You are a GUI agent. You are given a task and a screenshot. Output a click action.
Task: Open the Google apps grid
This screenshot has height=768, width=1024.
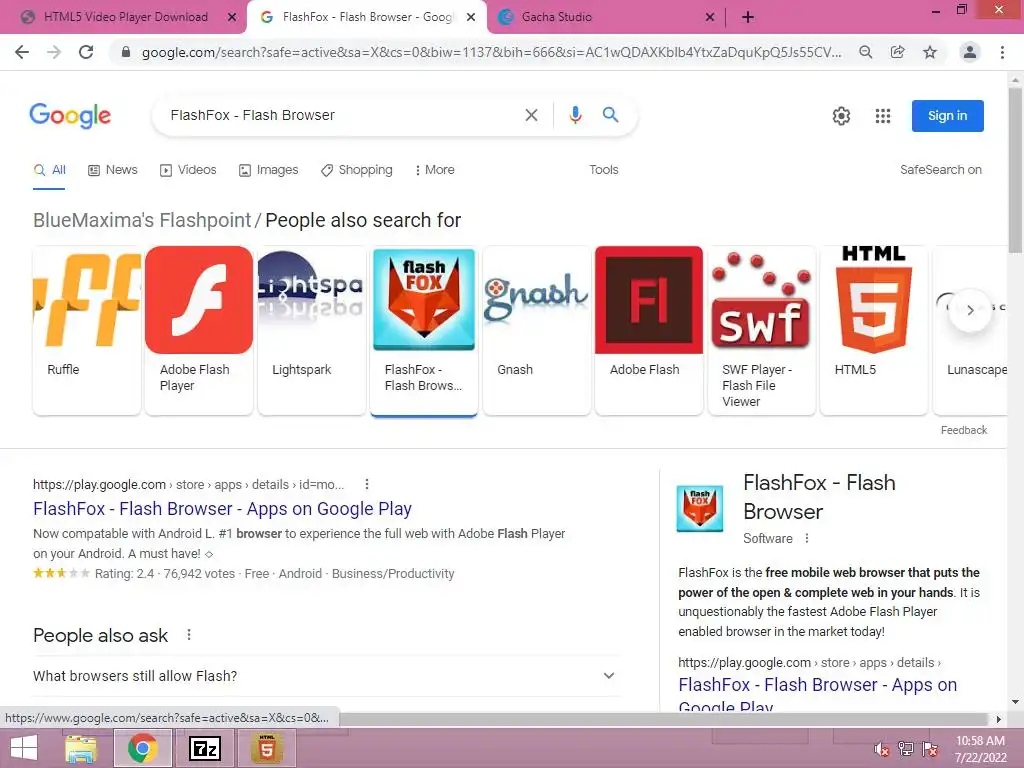coord(883,116)
